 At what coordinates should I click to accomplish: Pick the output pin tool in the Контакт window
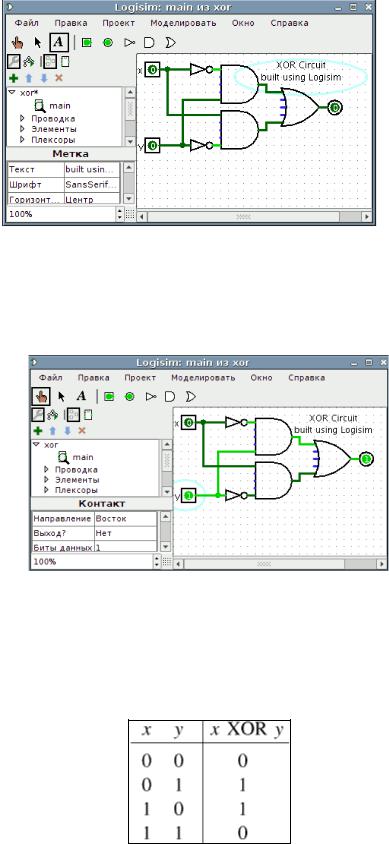[129, 397]
